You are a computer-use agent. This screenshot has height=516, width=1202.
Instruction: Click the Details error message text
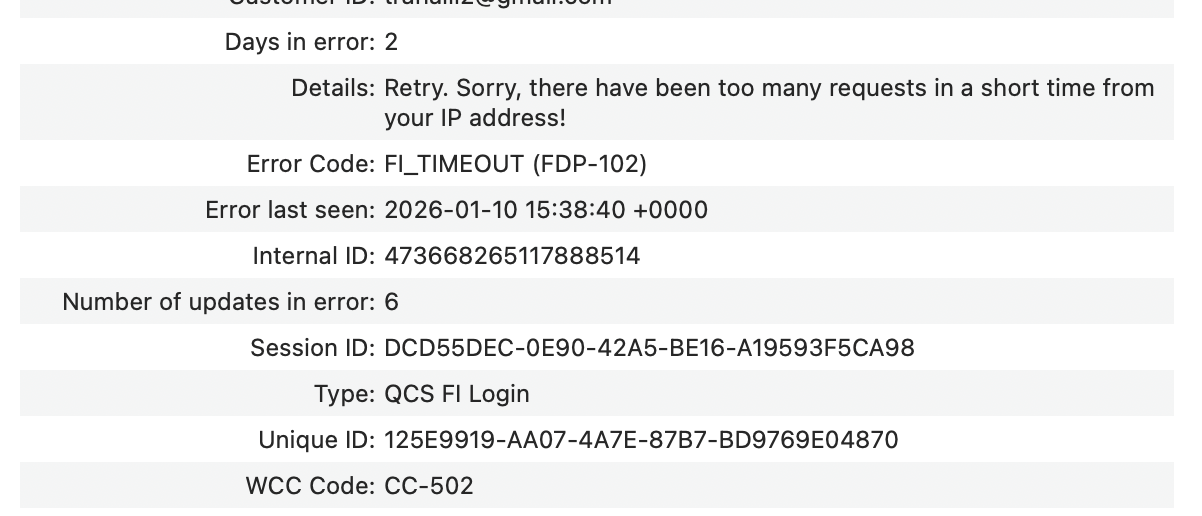(x=769, y=103)
